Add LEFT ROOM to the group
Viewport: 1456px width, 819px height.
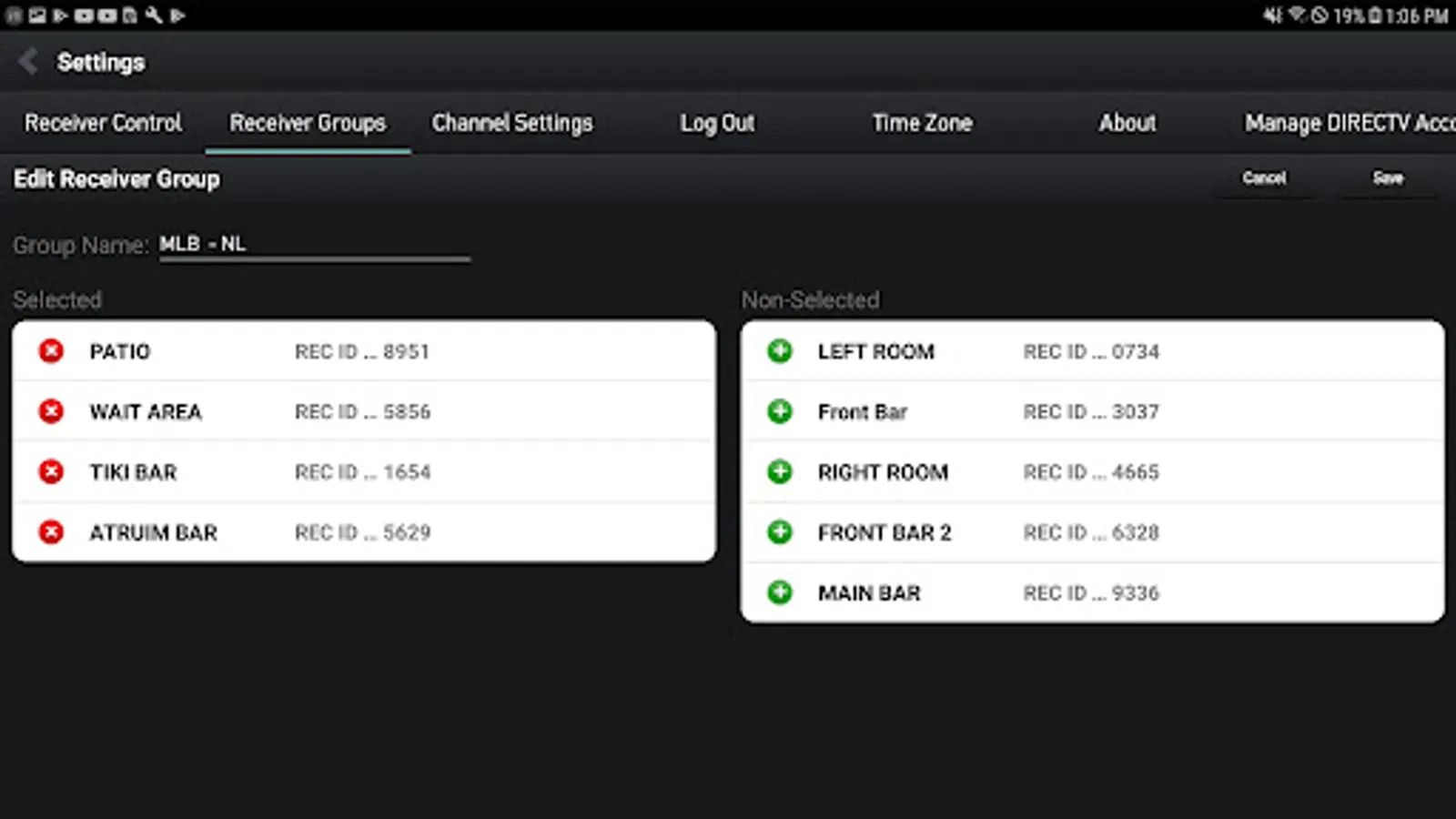tap(780, 351)
